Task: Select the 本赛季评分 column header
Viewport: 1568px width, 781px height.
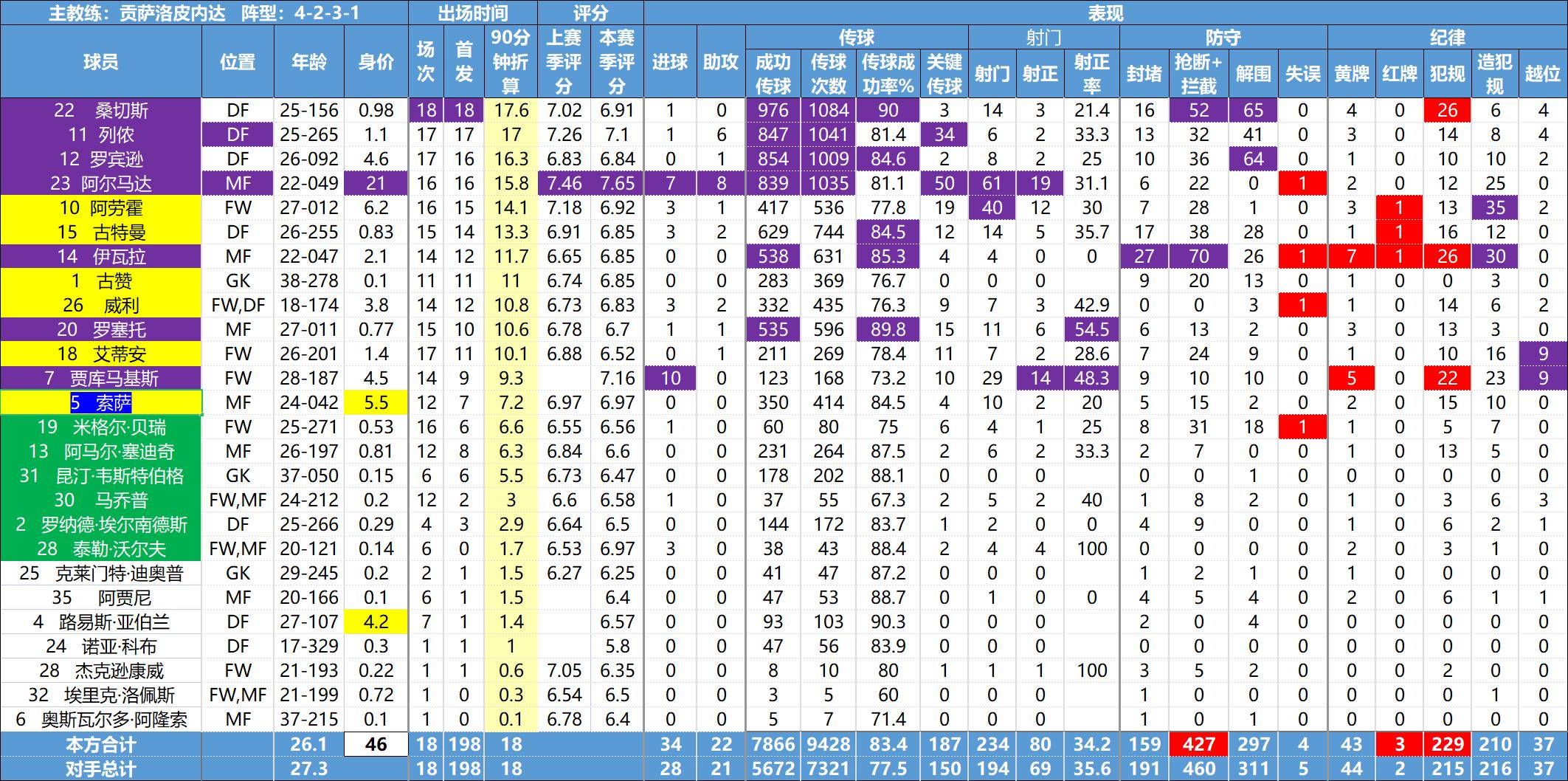Action: click(617, 61)
